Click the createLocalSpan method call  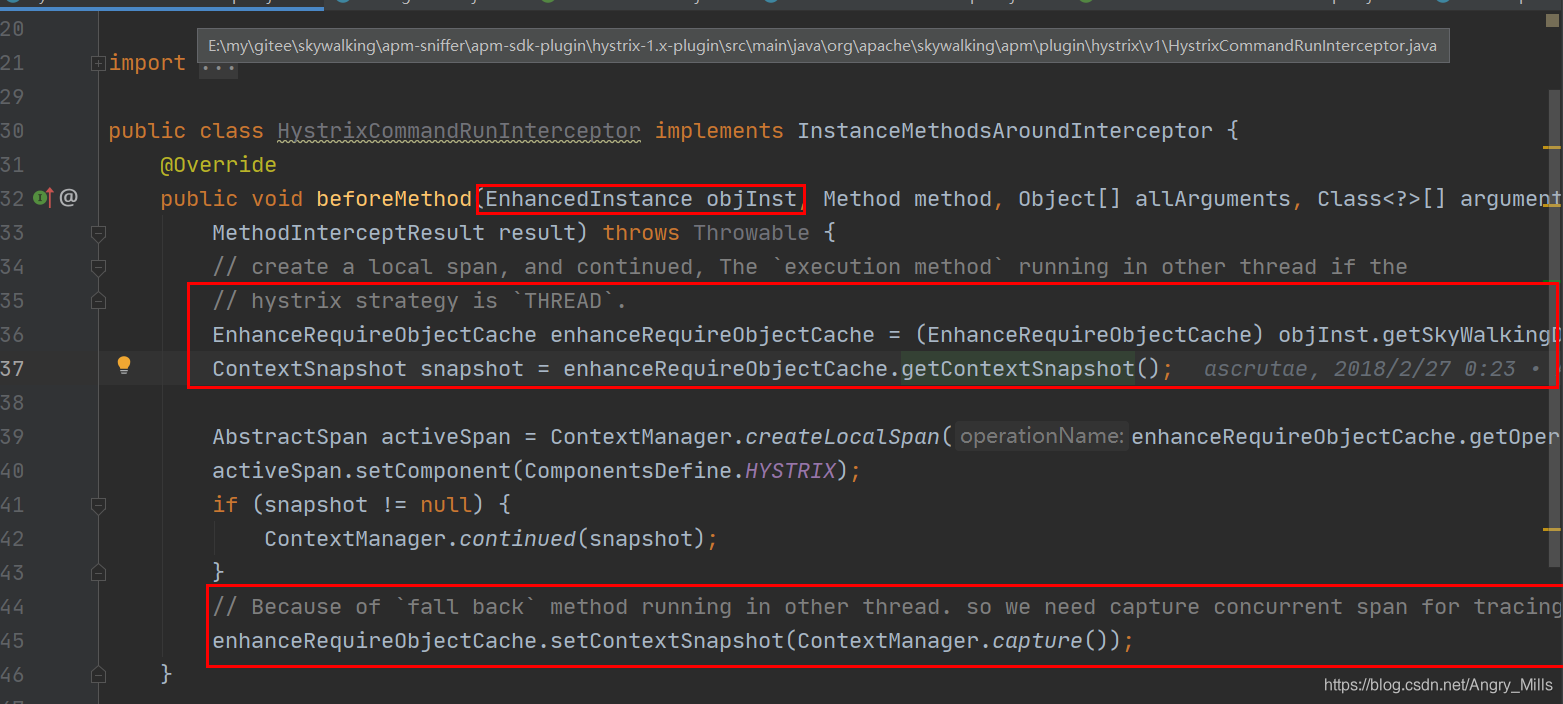point(843,437)
